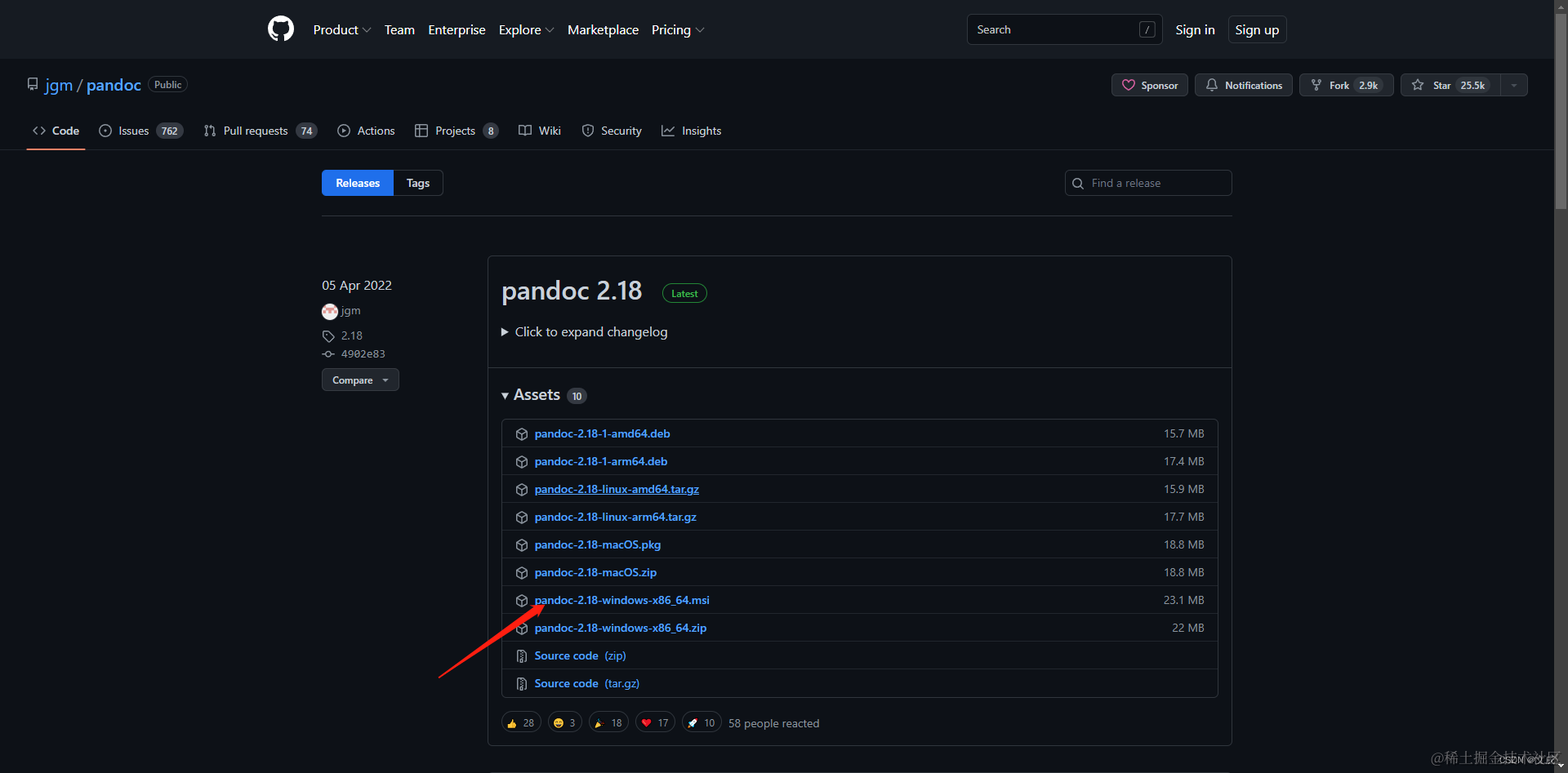Switch to the Tags view
The height and width of the screenshot is (773, 1568).
pos(418,183)
